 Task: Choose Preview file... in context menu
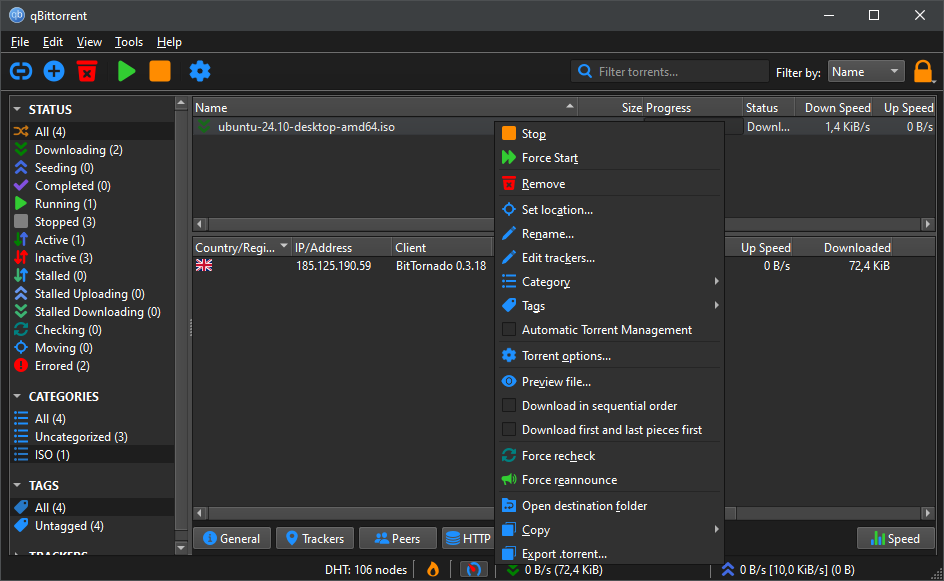(x=609, y=382)
